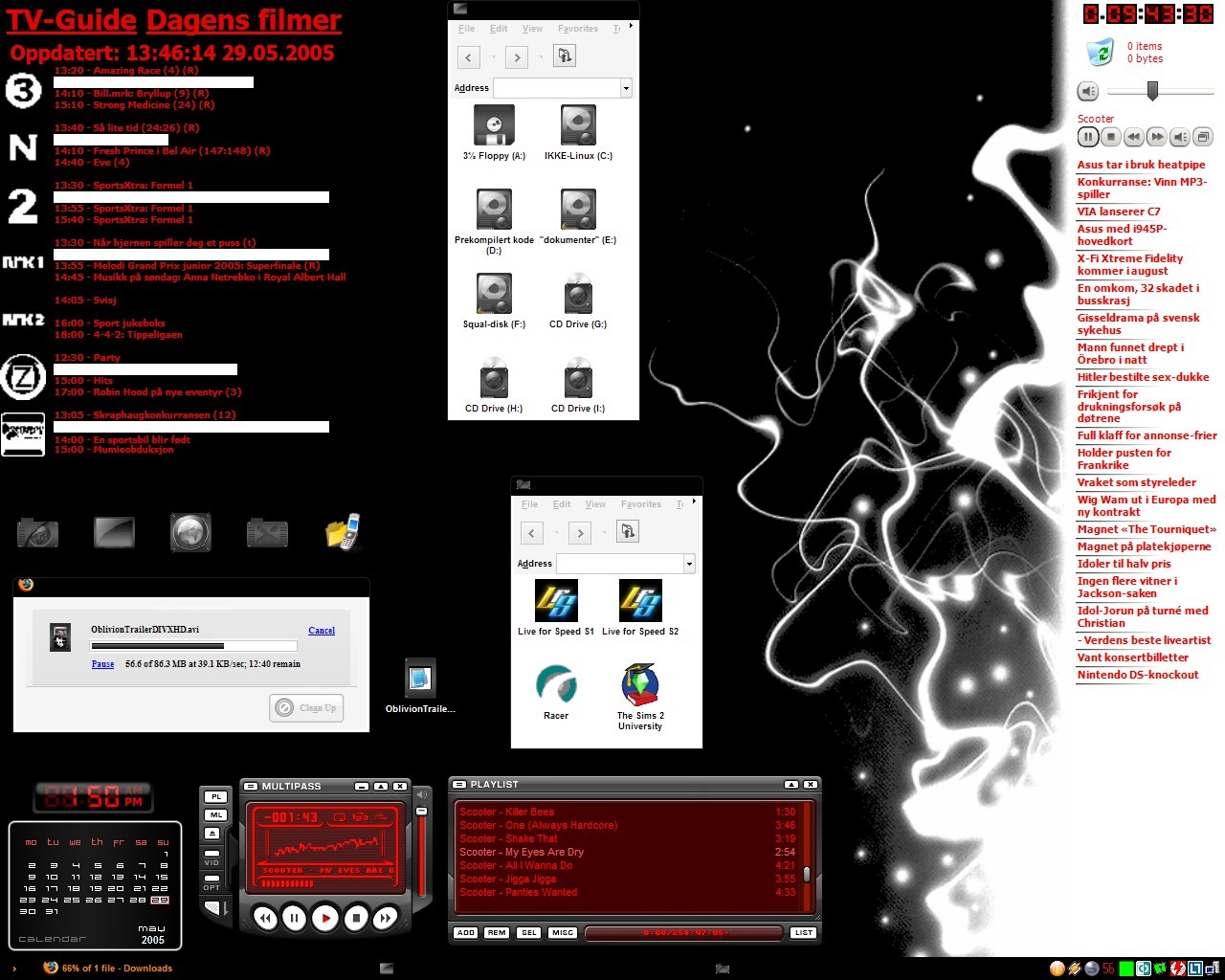Image resolution: width=1225 pixels, height=980 pixels.
Task: Click playlist REM button
Action: 497,932
